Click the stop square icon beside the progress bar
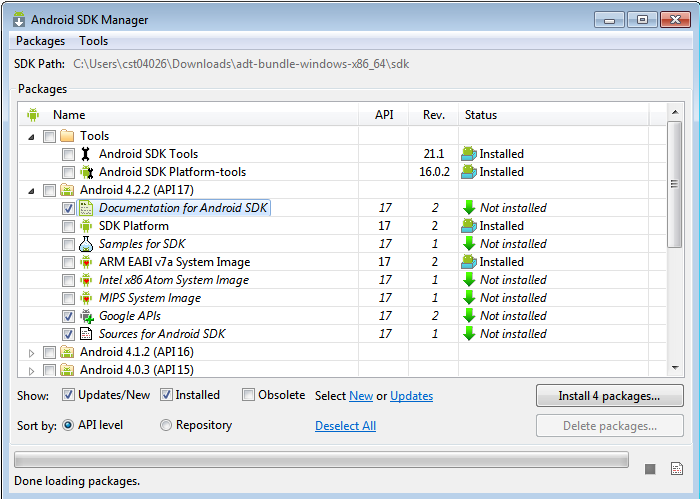 (x=650, y=469)
